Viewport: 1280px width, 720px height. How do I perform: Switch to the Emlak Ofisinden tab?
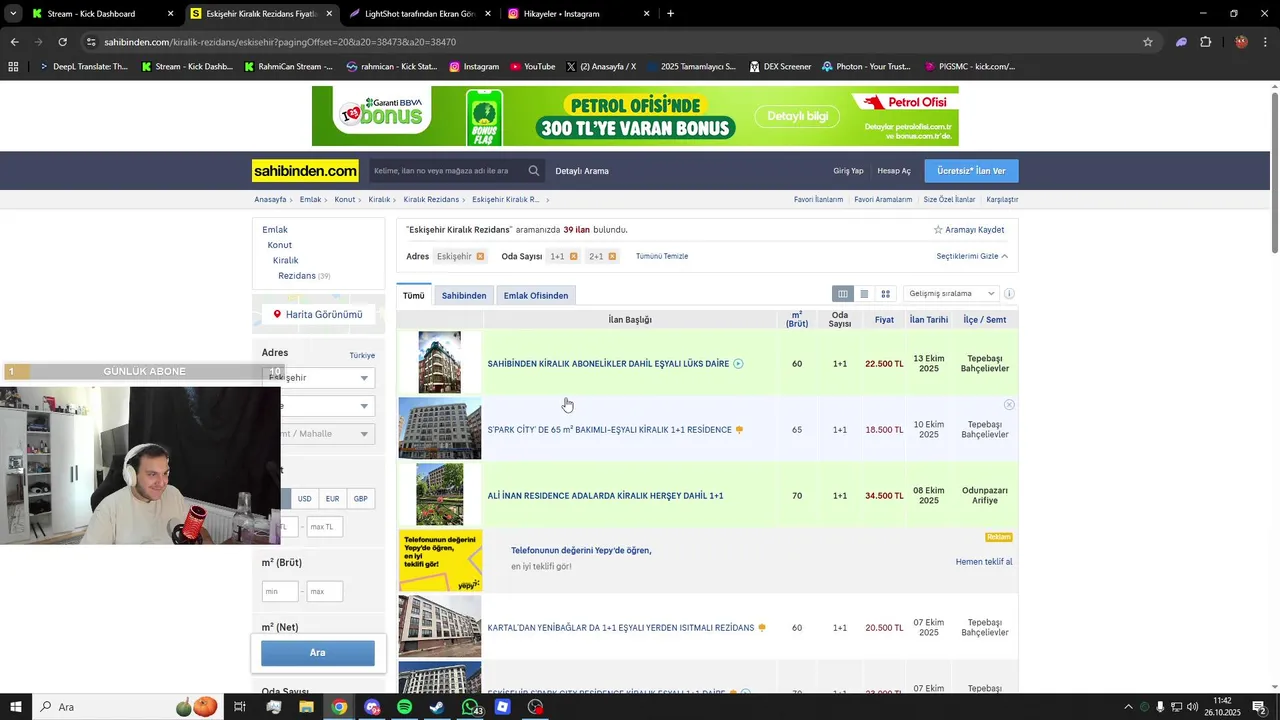tap(536, 296)
